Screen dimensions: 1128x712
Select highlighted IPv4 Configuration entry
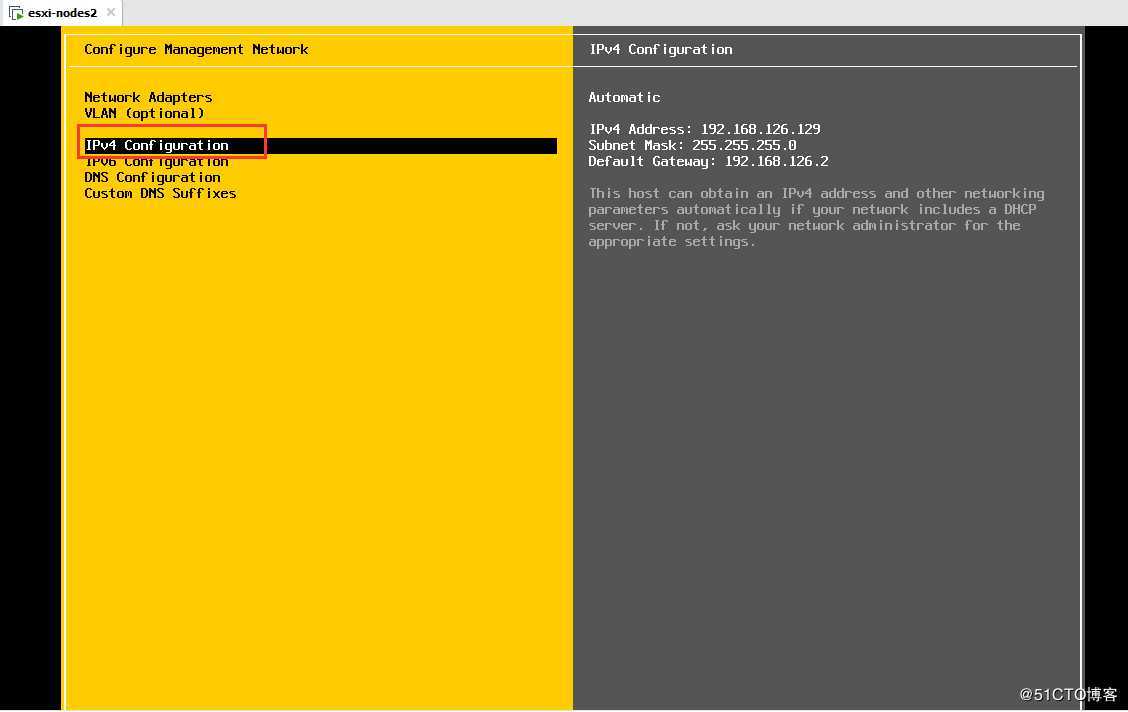tap(320, 146)
